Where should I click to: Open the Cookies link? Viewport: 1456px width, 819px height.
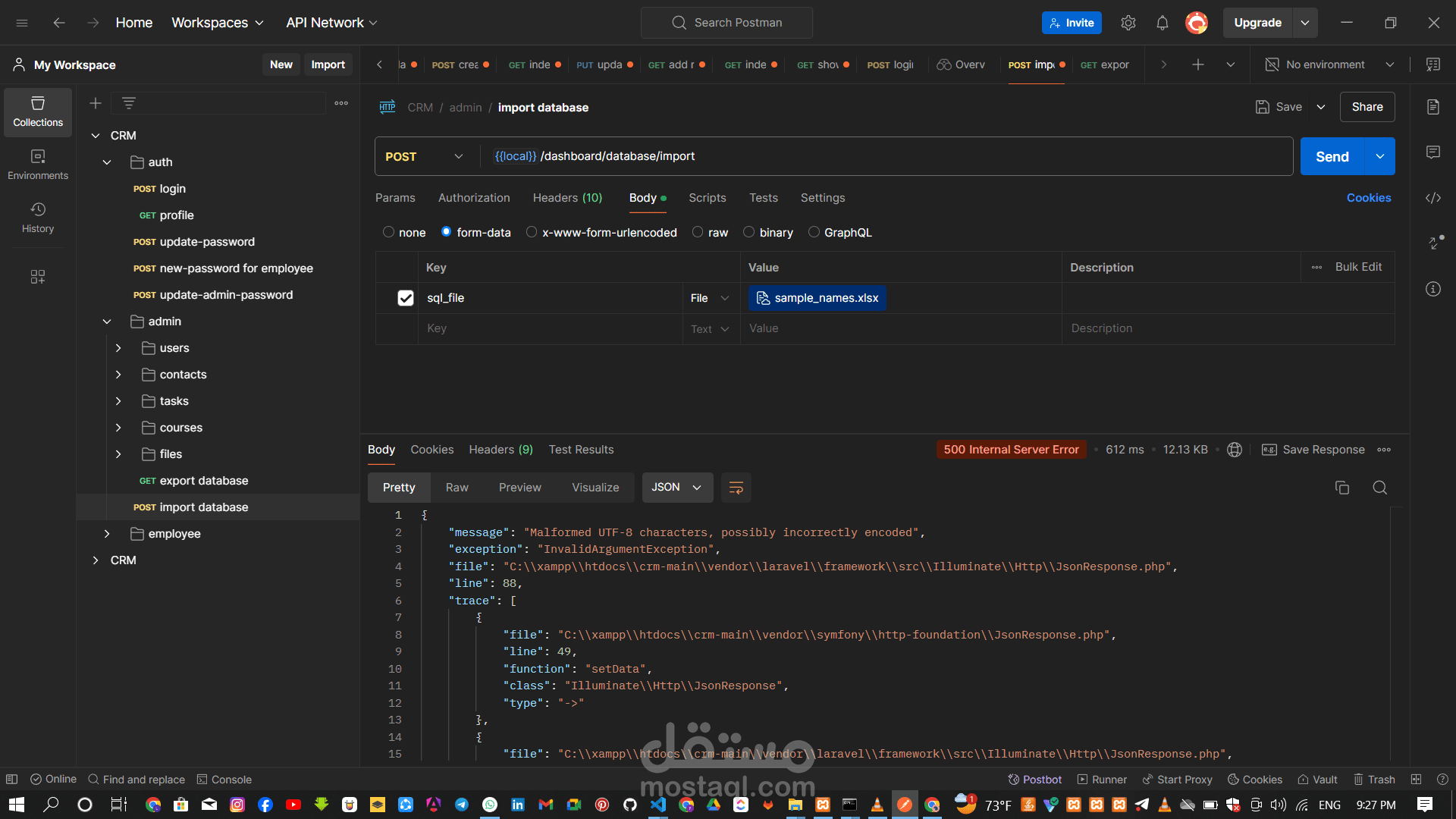point(1369,198)
